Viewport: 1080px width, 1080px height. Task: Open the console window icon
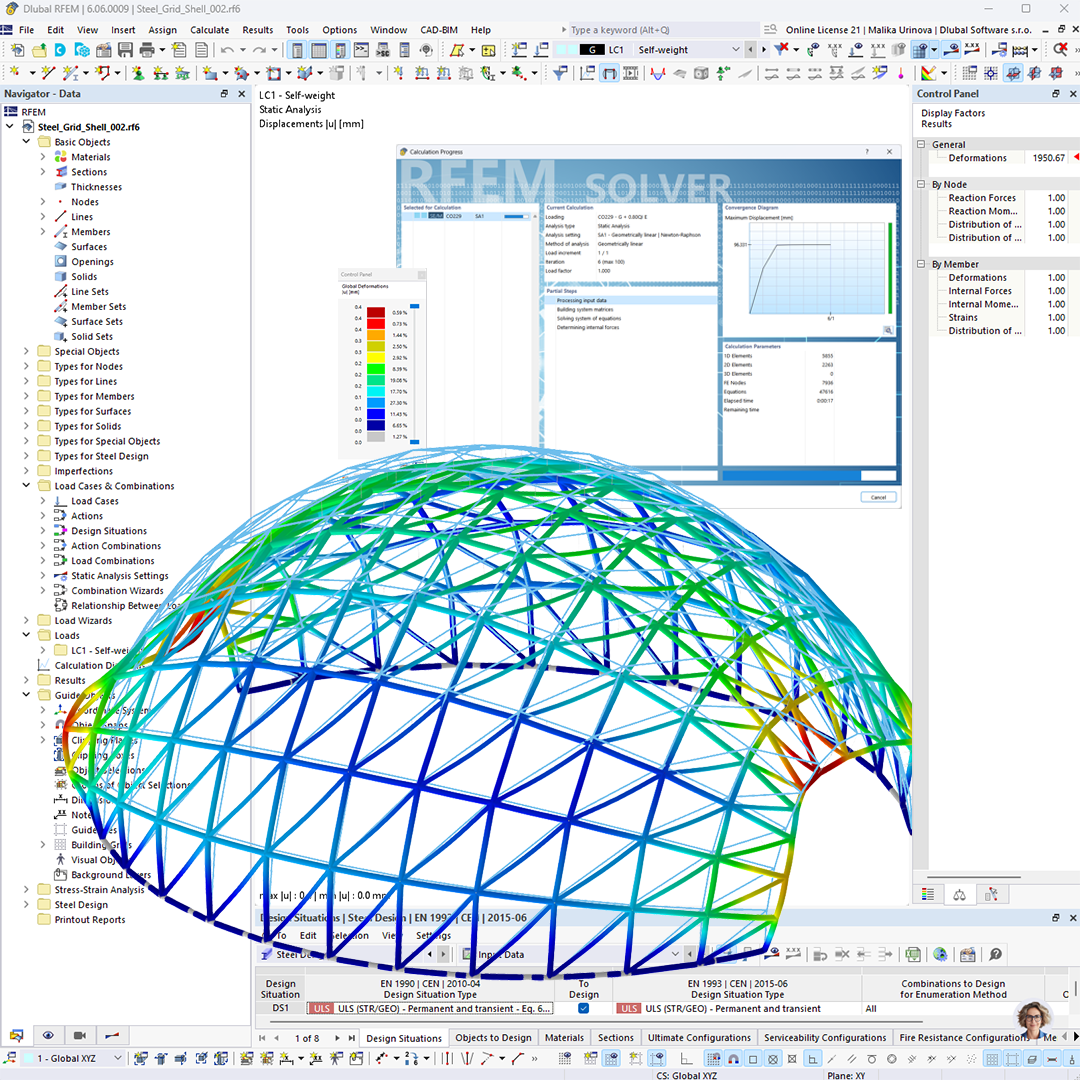click(362, 50)
